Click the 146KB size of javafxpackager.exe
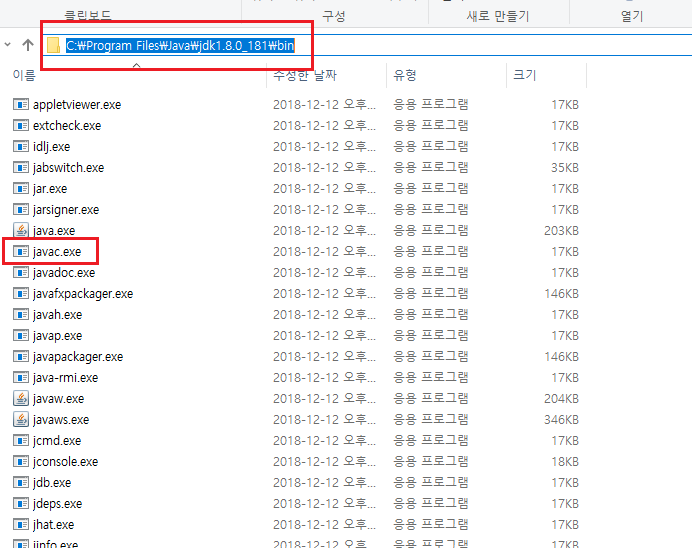The height and width of the screenshot is (548, 692). pos(561,294)
